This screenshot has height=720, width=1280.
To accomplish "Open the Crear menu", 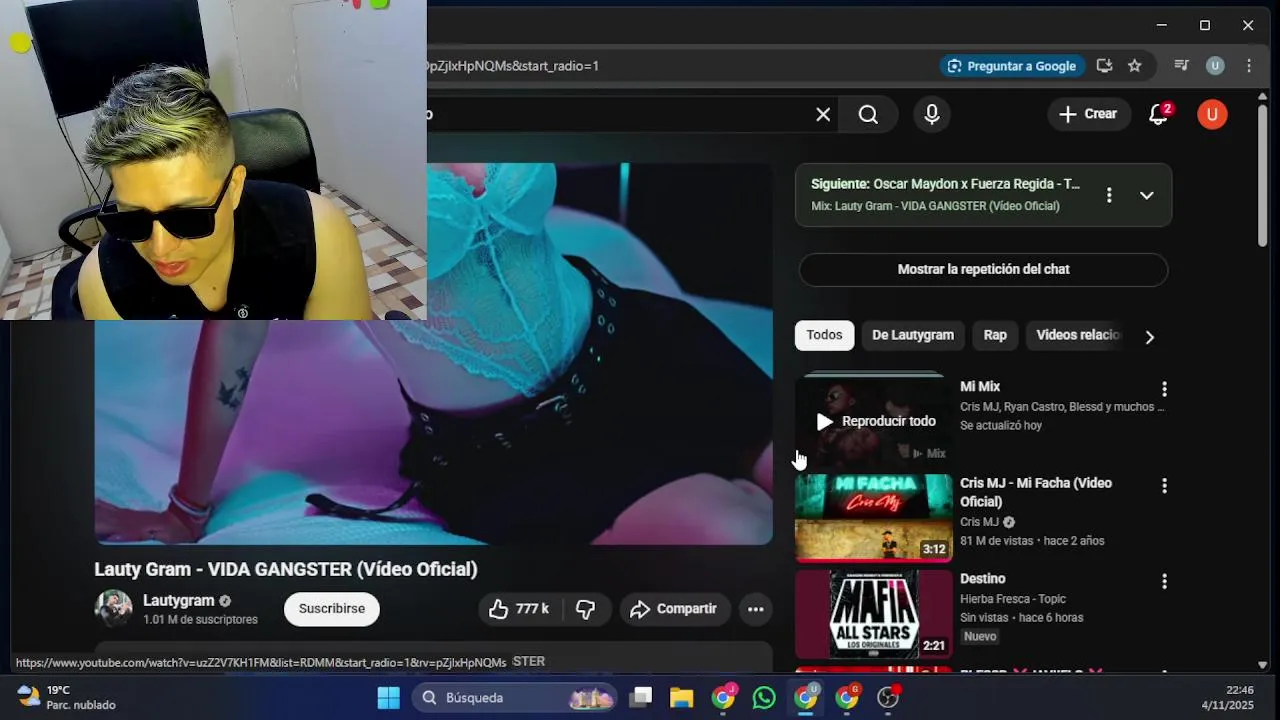I will click(1088, 114).
